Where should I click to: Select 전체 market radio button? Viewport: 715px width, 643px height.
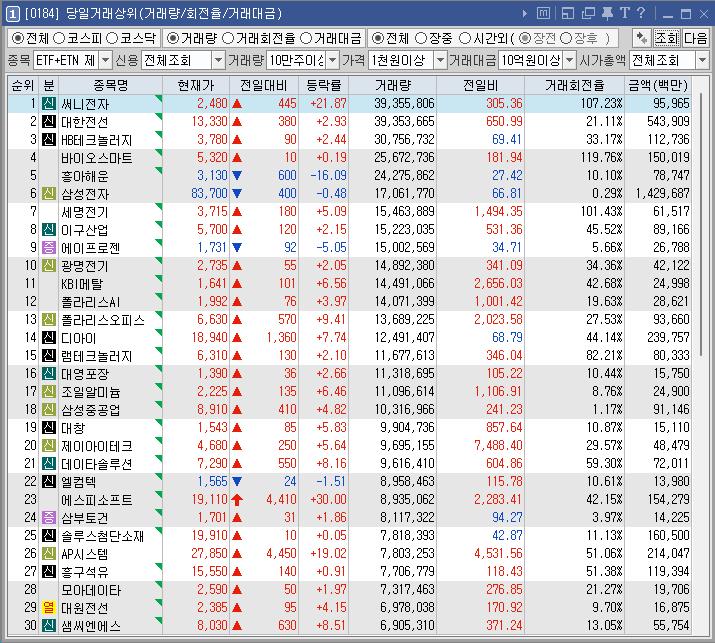click(x=17, y=38)
